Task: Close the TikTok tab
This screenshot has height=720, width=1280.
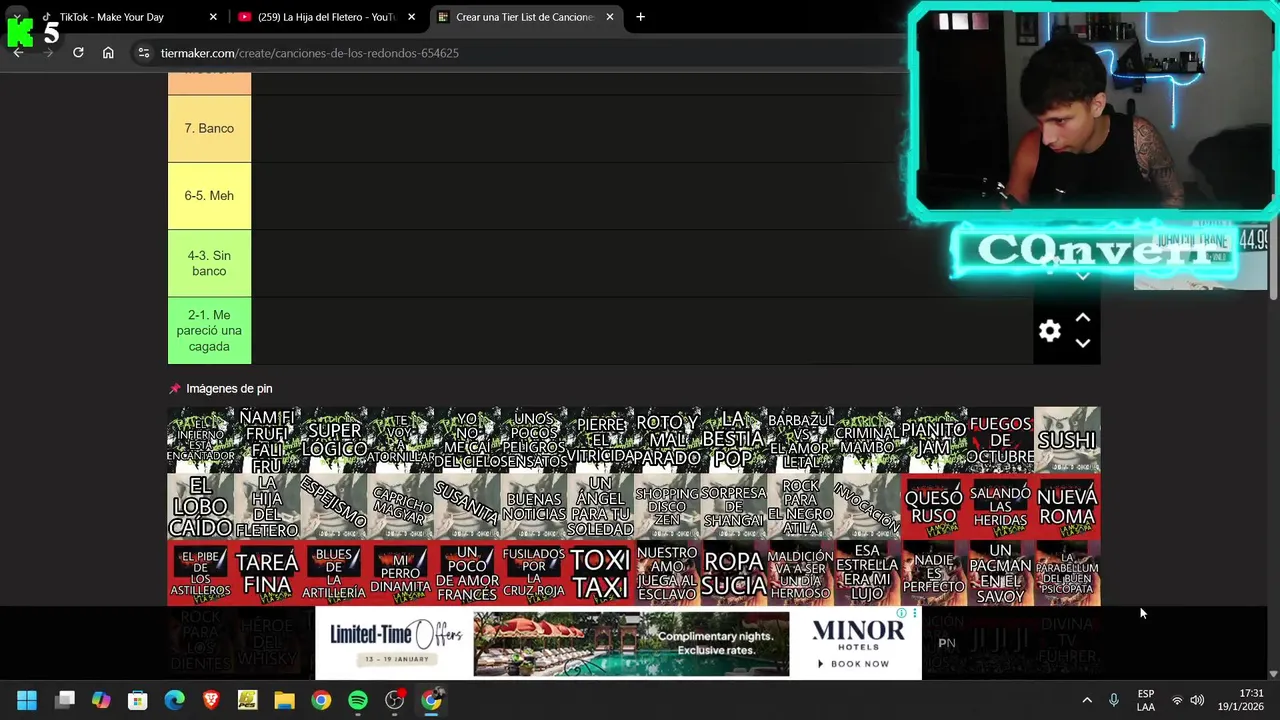Action: [213, 17]
